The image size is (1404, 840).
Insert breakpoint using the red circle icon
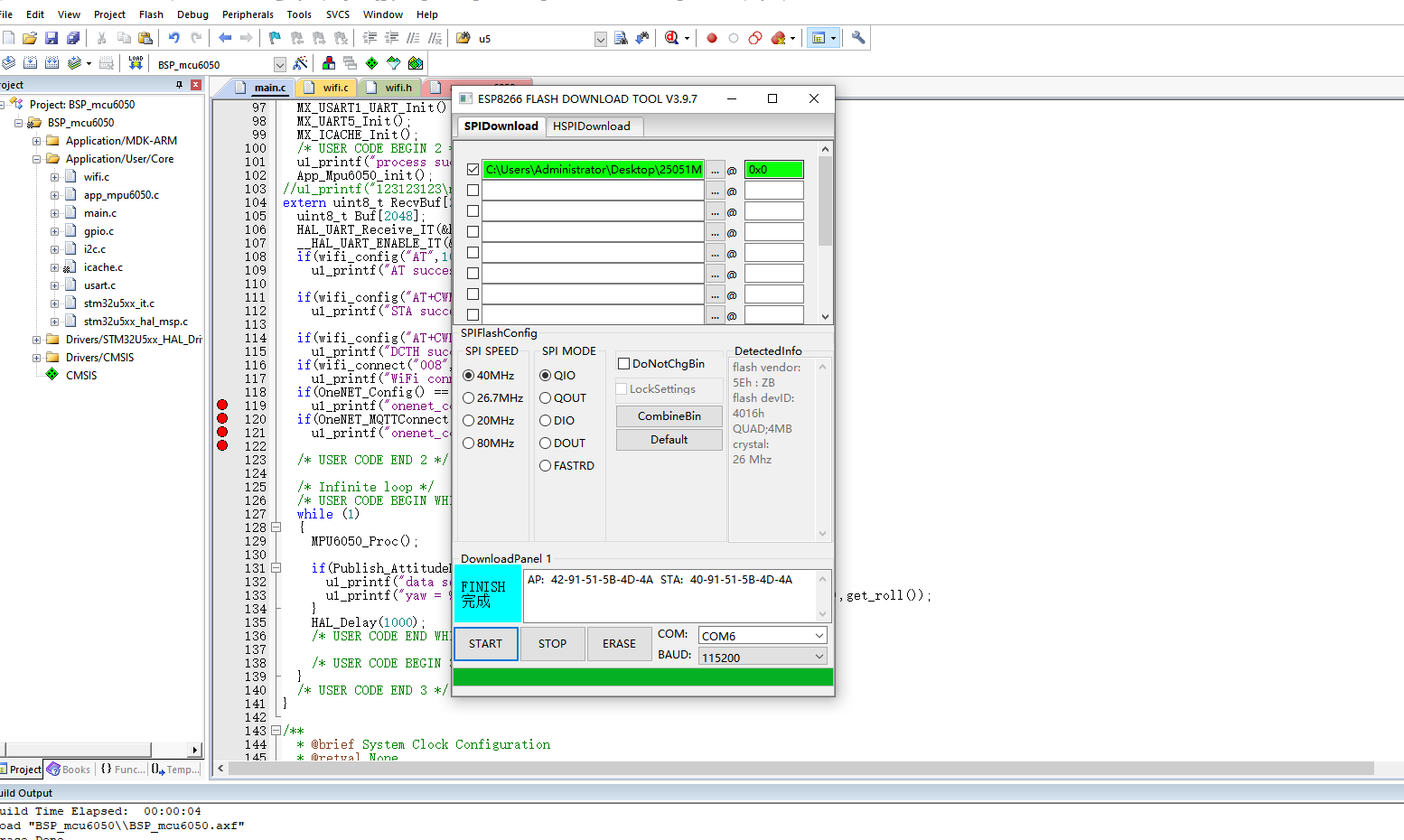coord(712,38)
